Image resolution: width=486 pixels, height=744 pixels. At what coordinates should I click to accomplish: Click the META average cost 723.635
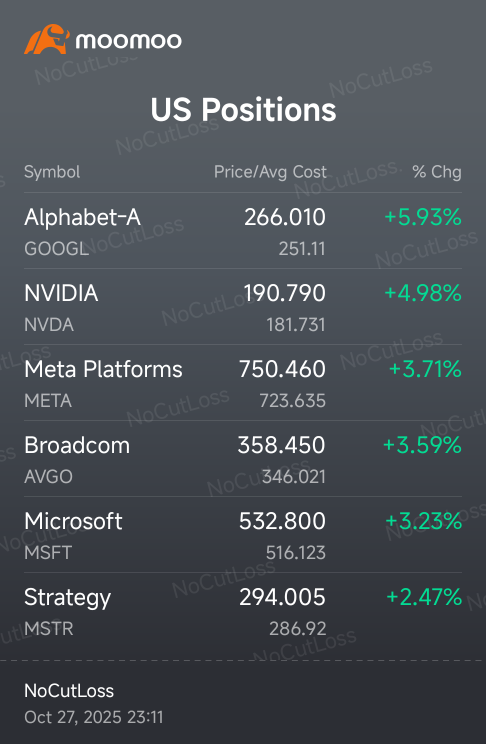pos(292,401)
